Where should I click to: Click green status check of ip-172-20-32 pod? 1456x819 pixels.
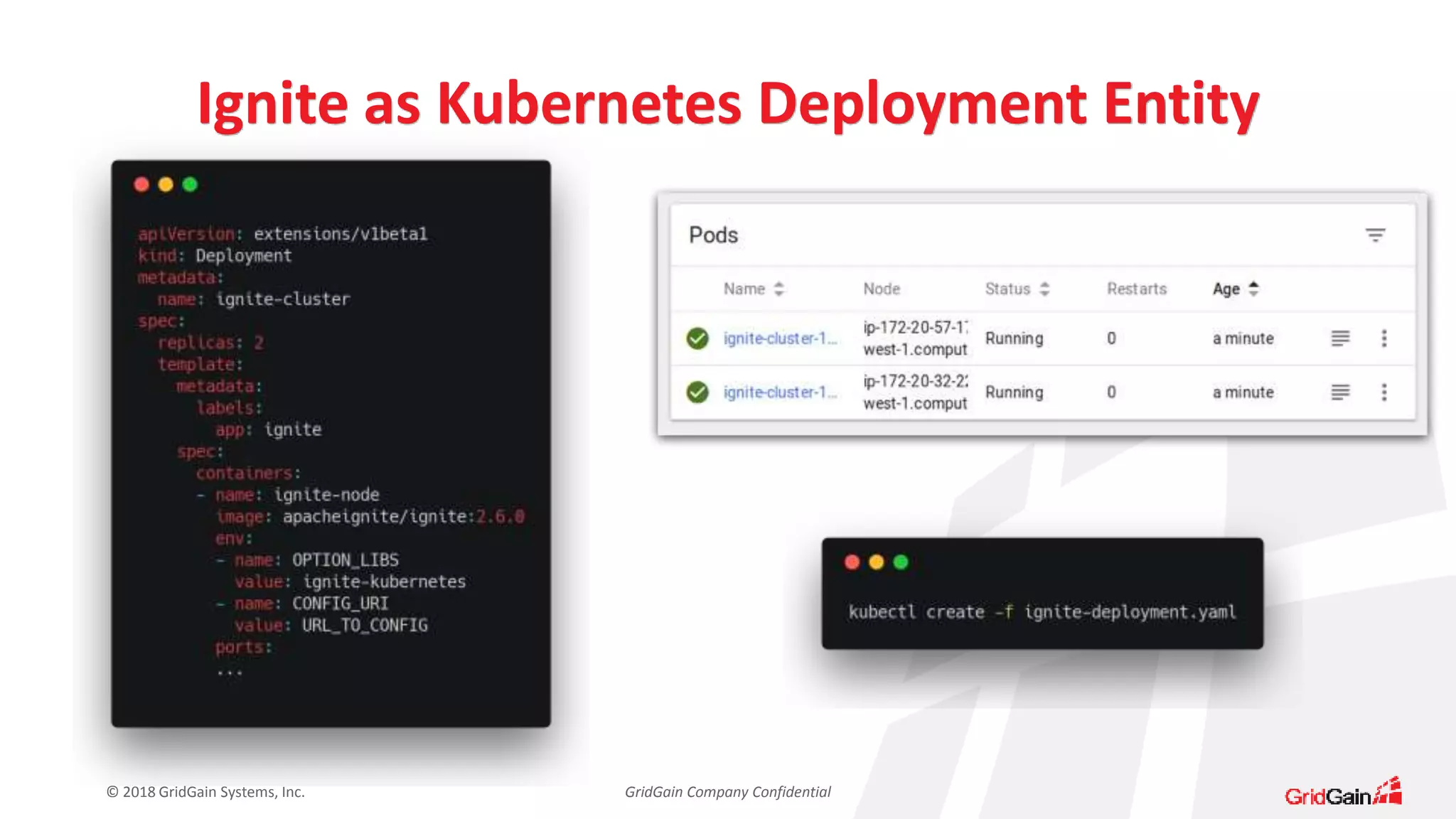(697, 392)
